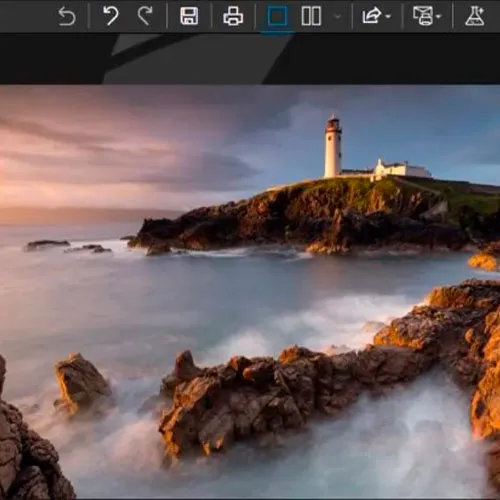Expand the compare view options chevron

tap(338, 16)
